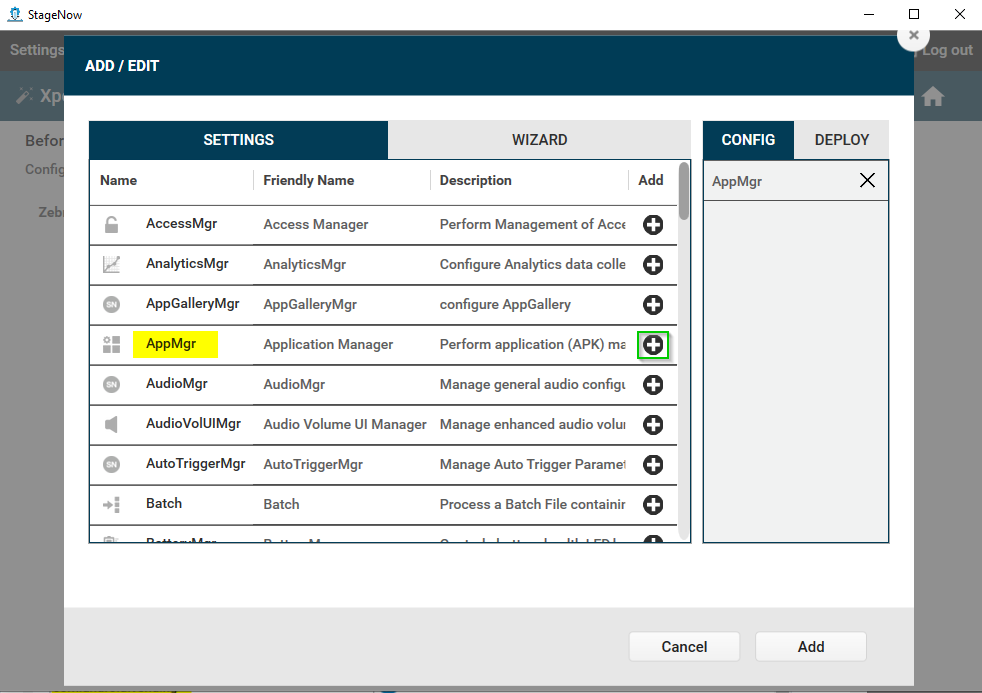Sort by the Friendly Name column header
The height and width of the screenshot is (693, 982).
tap(308, 180)
